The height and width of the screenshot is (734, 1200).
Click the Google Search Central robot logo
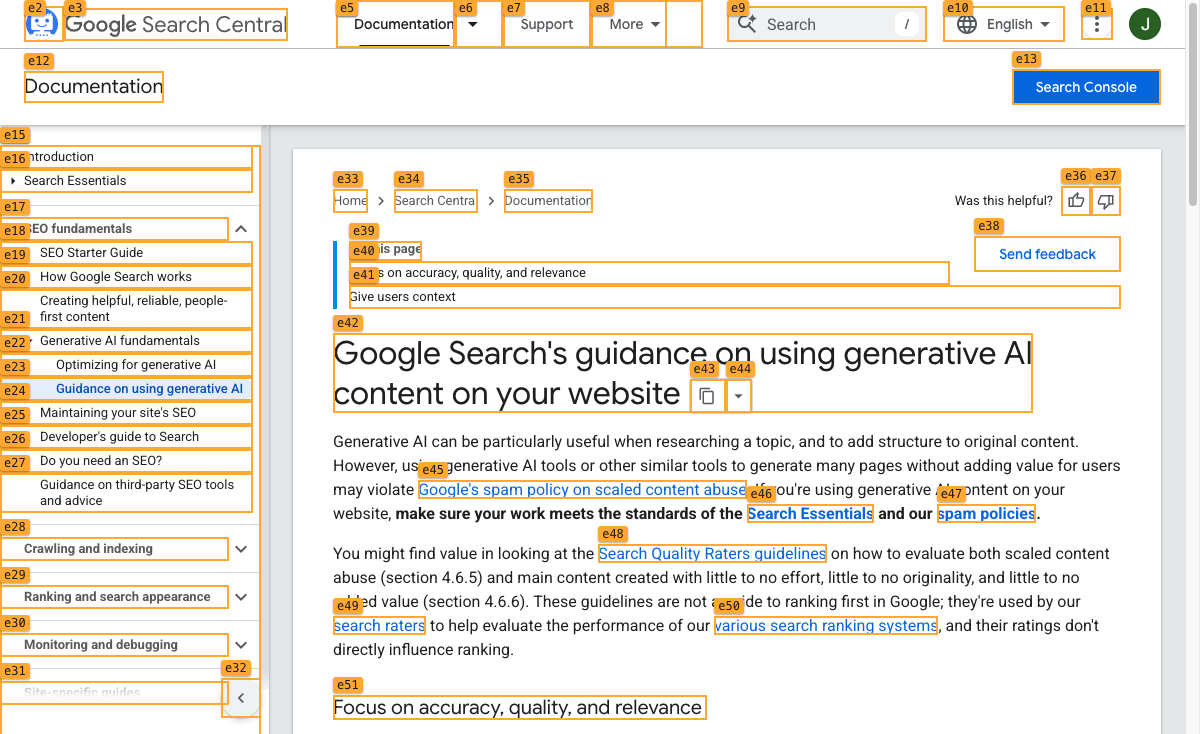[x=43, y=24]
